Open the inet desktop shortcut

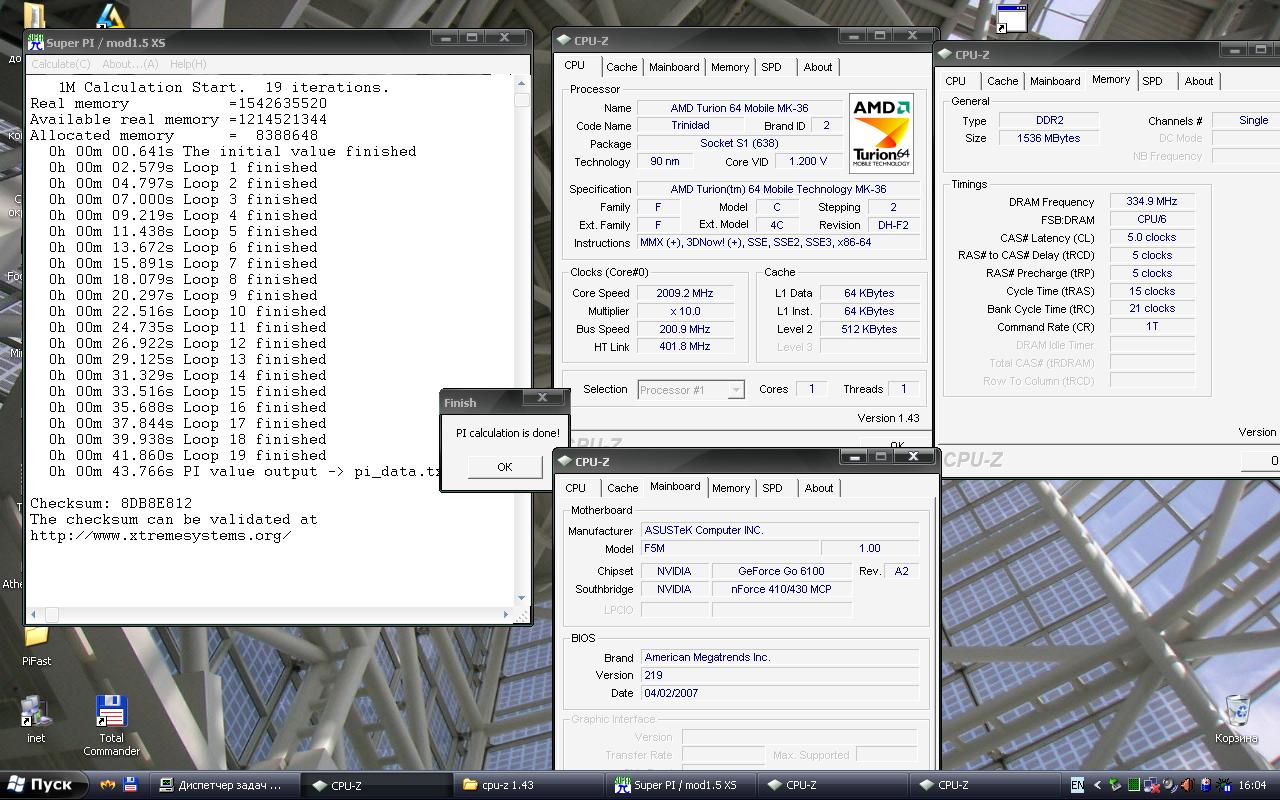(x=35, y=711)
